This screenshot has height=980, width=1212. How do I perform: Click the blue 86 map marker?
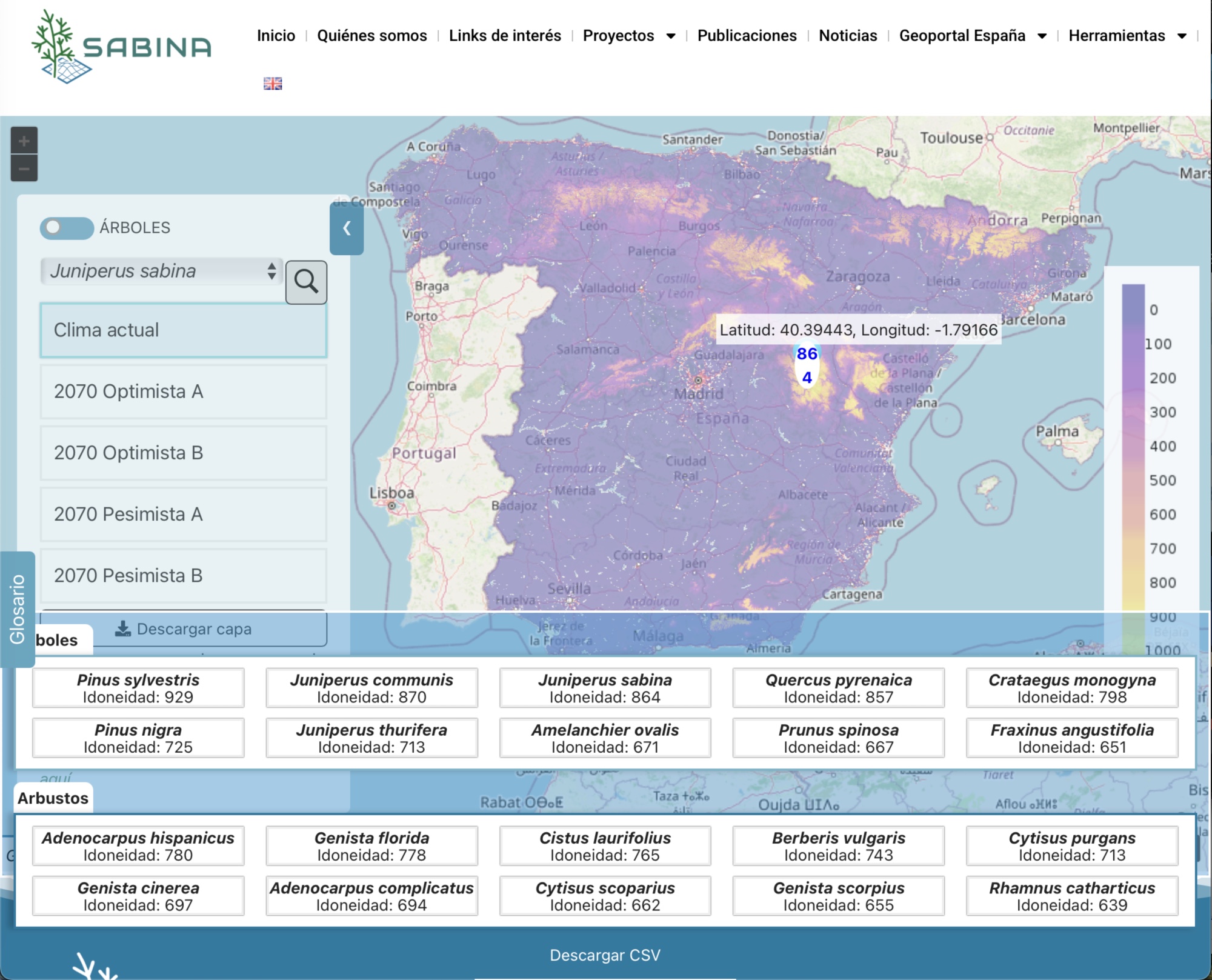(807, 354)
